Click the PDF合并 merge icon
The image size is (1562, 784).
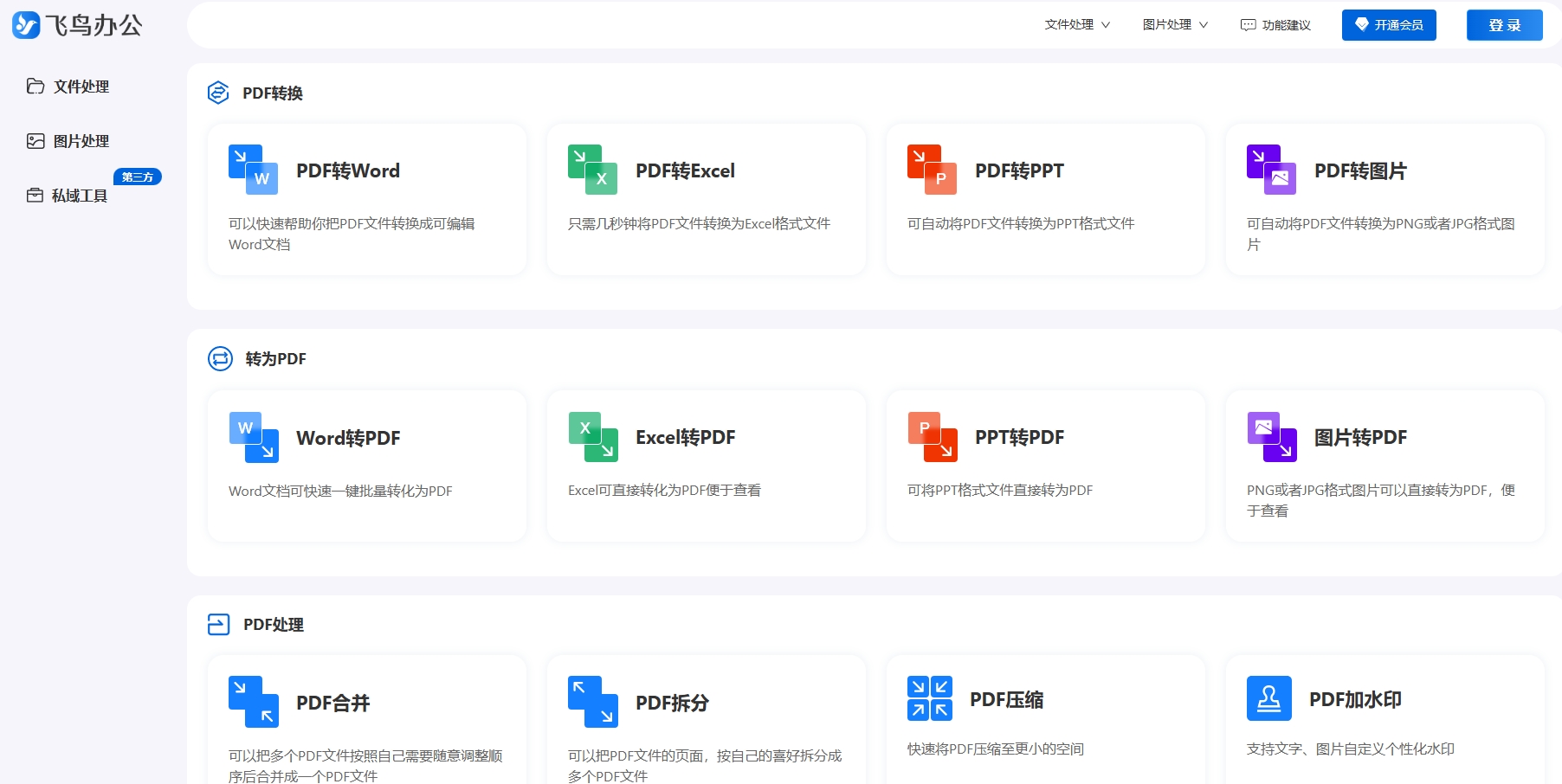[254, 702]
